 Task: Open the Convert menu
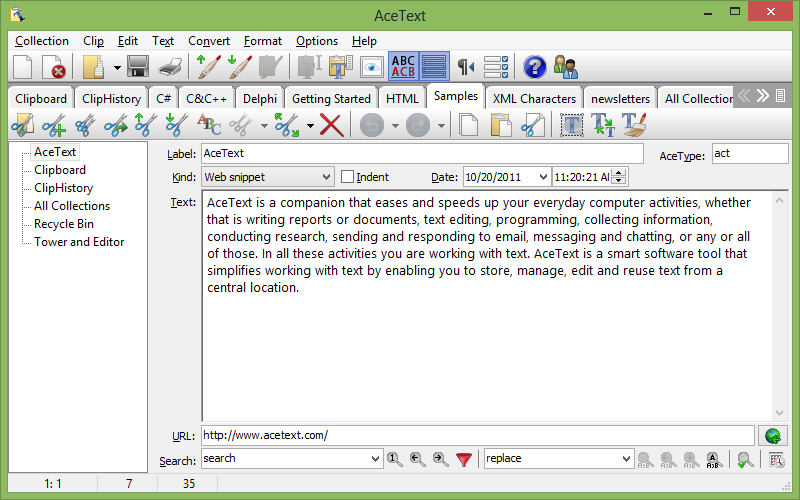tap(209, 41)
